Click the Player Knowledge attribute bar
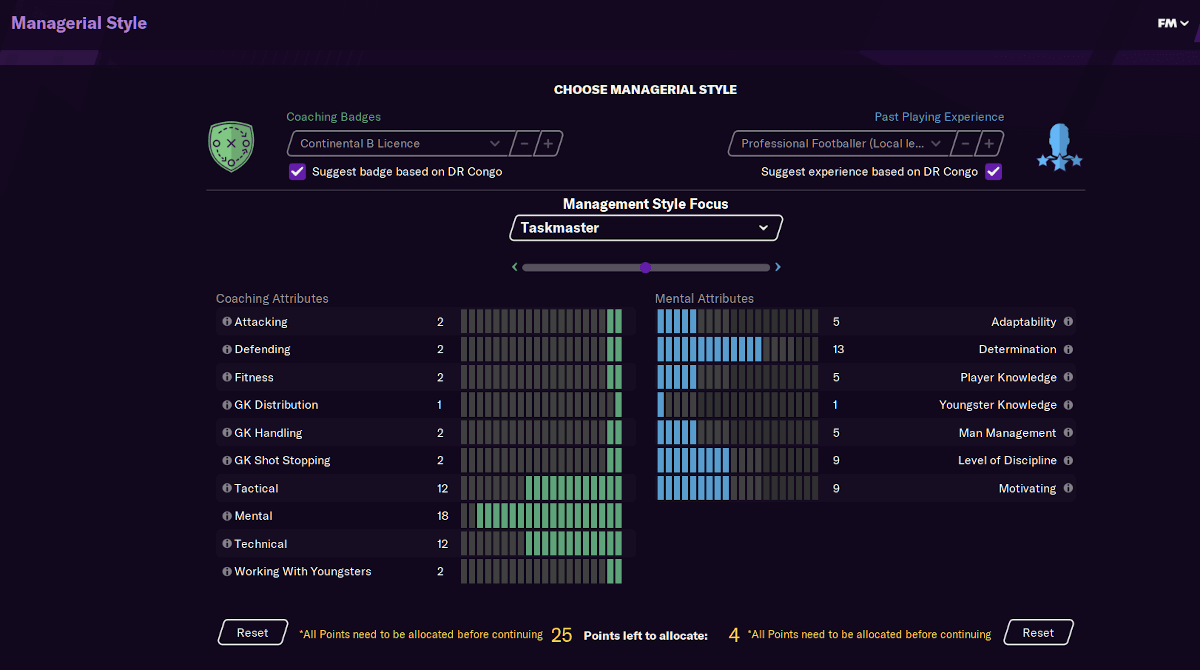Viewport: 1200px width, 670px height. [x=737, y=378]
